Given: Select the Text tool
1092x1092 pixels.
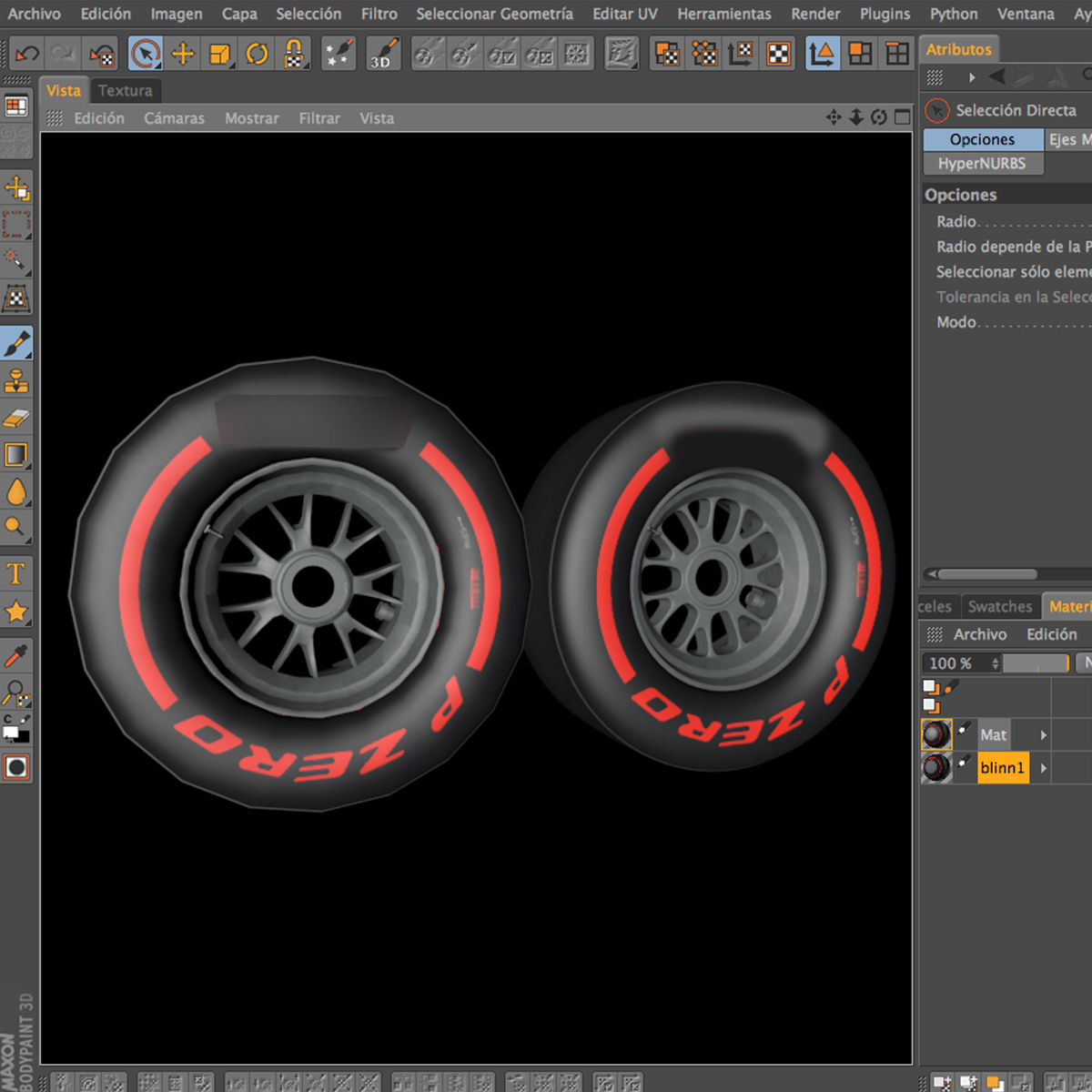Looking at the screenshot, I should coord(16,573).
